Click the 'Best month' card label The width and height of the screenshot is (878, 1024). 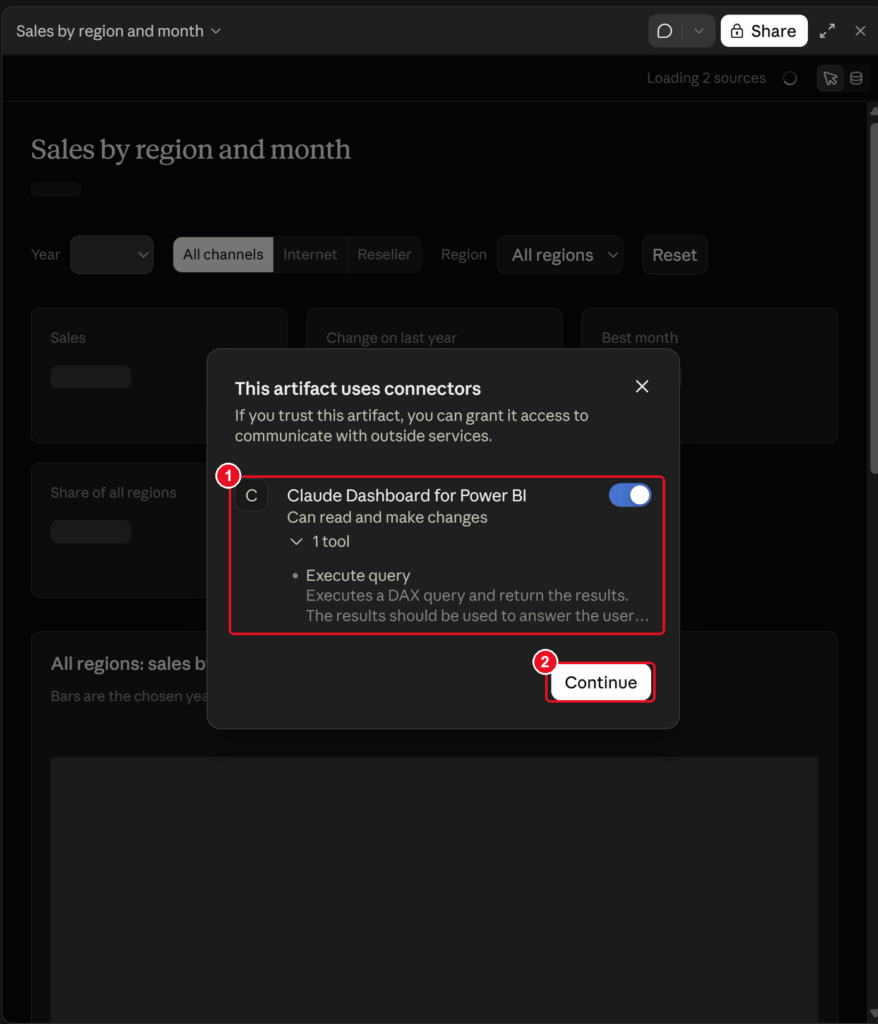pyautogui.click(x=640, y=338)
